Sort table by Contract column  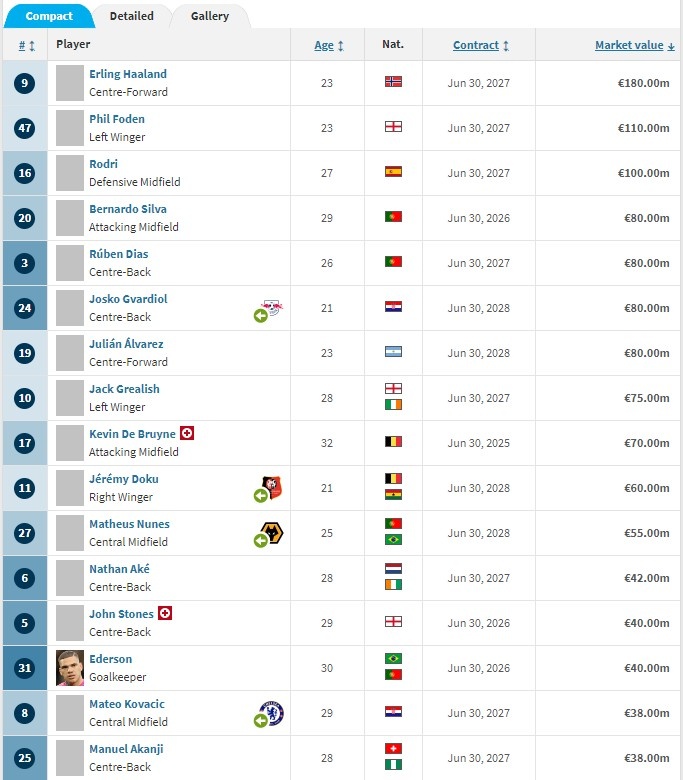point(480,45)
